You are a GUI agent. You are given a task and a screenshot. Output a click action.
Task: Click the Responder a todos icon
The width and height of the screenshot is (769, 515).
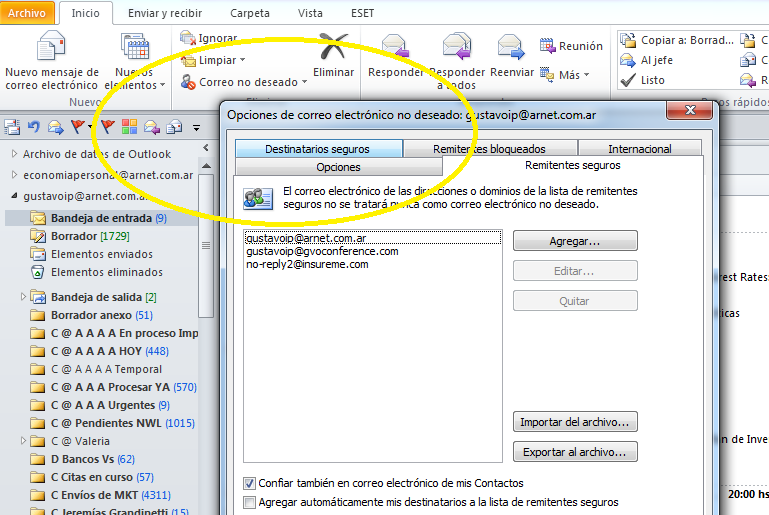(457, 47)
